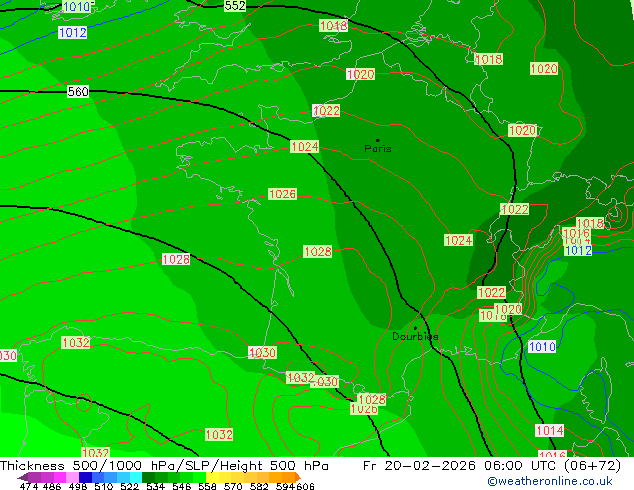
Task: Click the 1024 pressure label west of Paris
Action: [304, 146]
